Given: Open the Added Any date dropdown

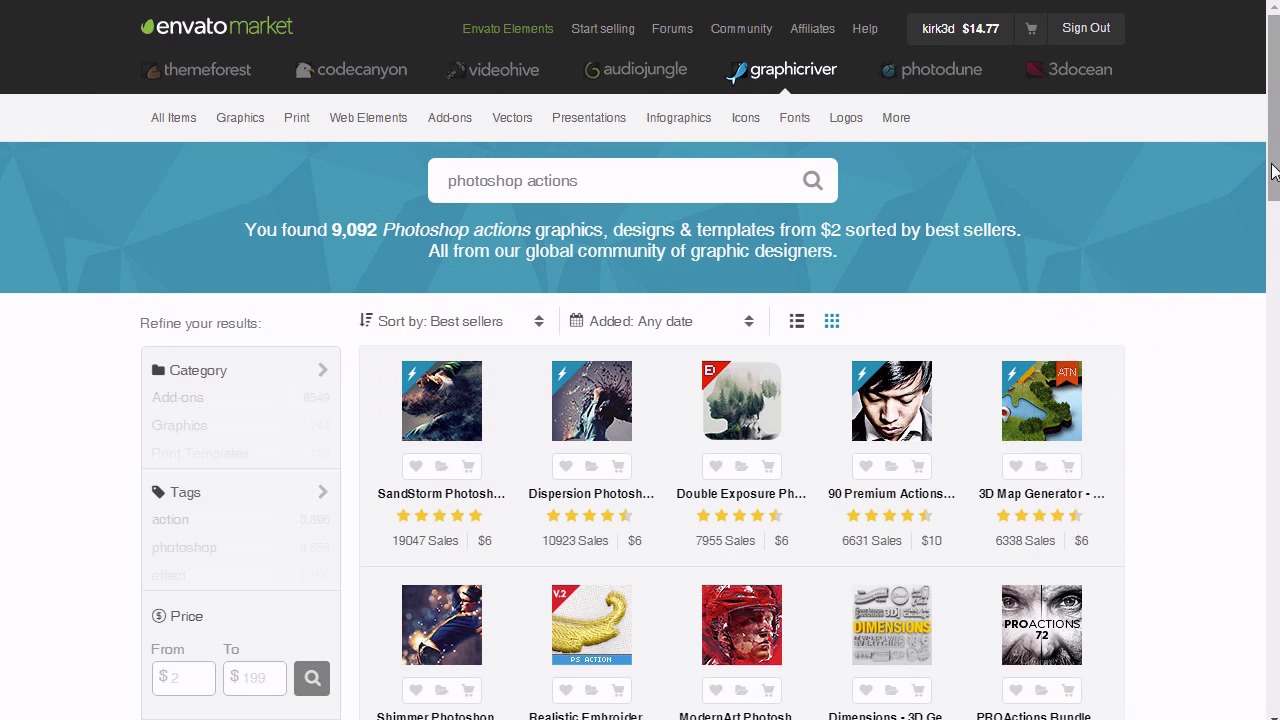Looking at the screenshot, I should pyautogui.click(x=662, y=321).
